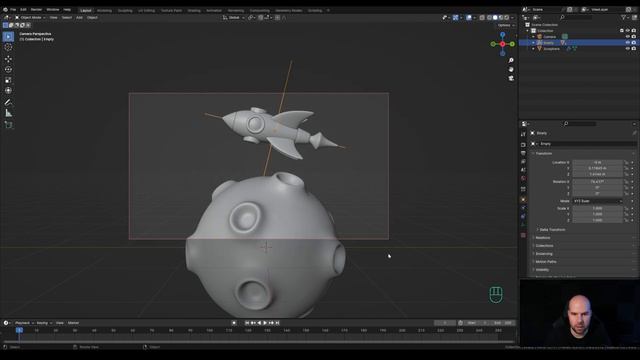Open the Global orientation dropdown

pyautogui.click(x=233, y=18)
